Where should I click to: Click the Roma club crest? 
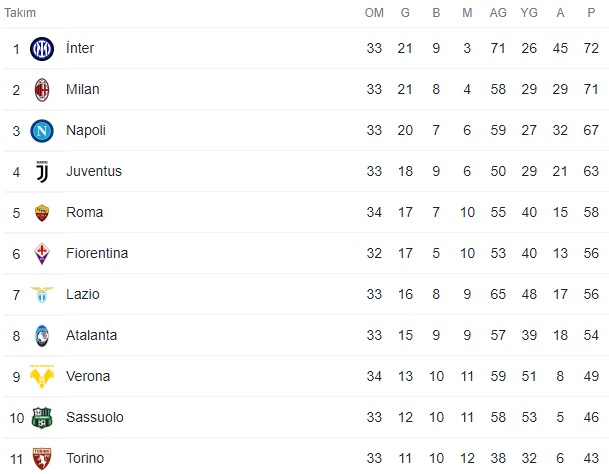[42, 212]
